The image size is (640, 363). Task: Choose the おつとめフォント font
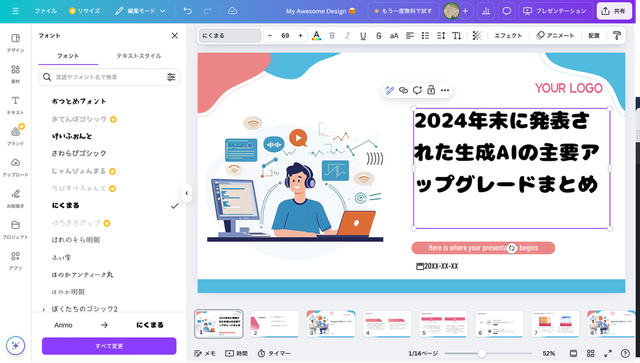click(x=79, y=101)
